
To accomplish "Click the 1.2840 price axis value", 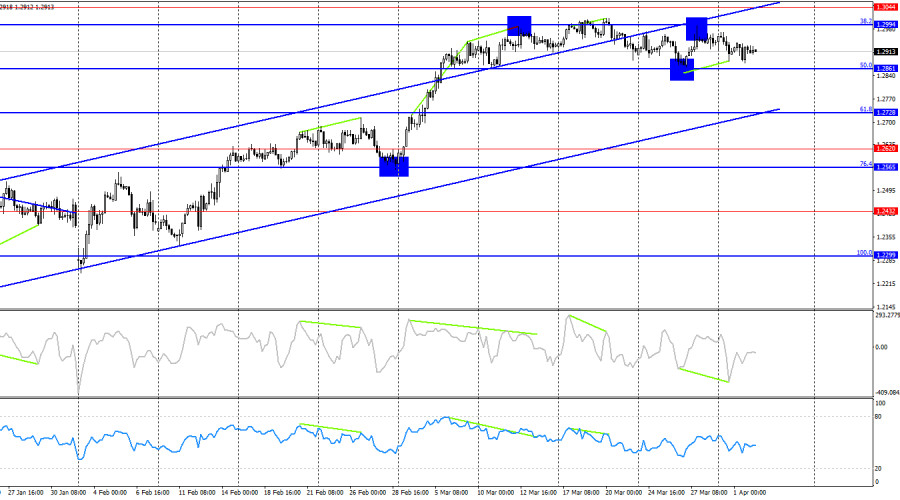I will [886, 76].
